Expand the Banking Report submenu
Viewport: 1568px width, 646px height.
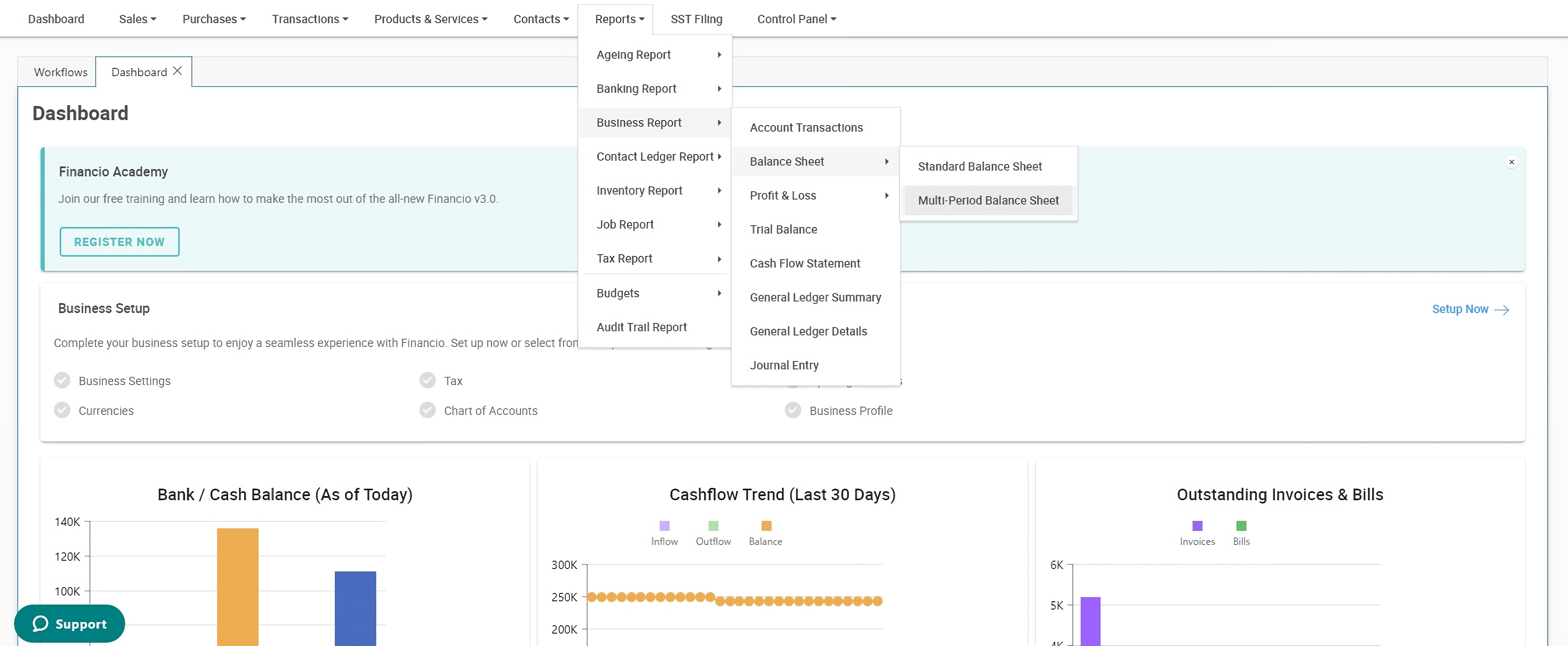[656, 89]
